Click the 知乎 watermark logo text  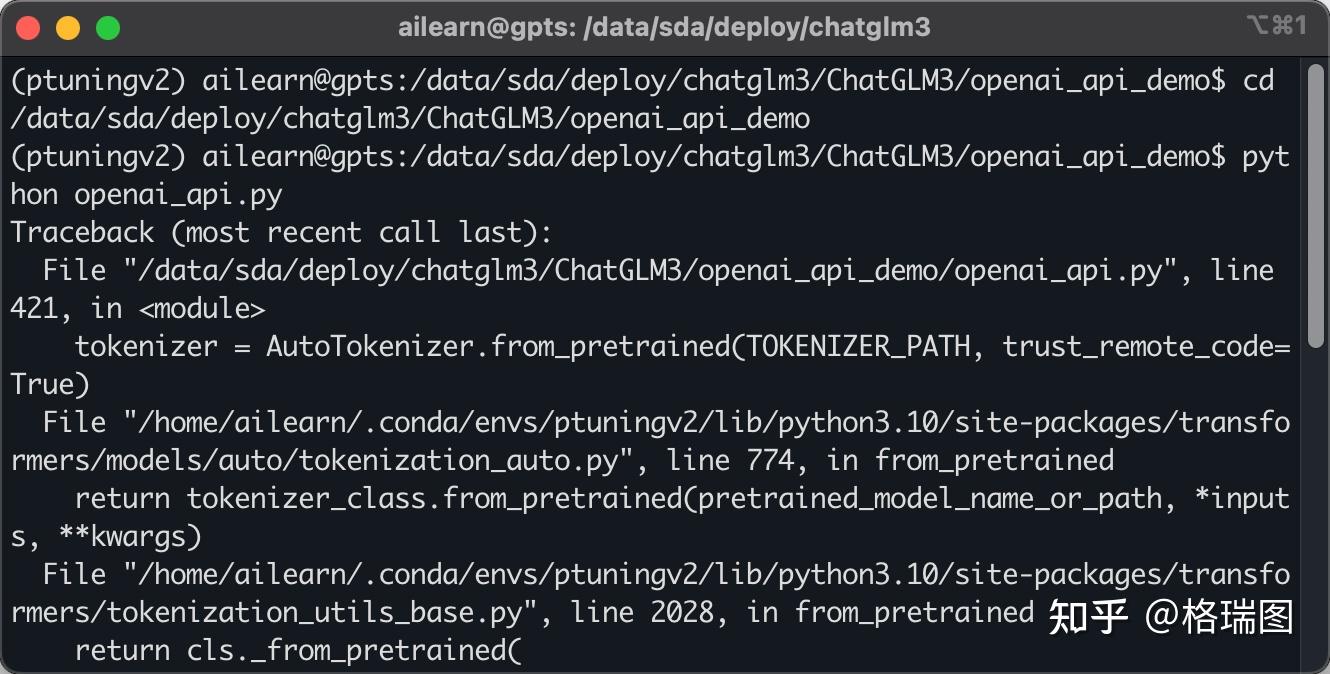pyautogui.click(x=1088, y=617)
